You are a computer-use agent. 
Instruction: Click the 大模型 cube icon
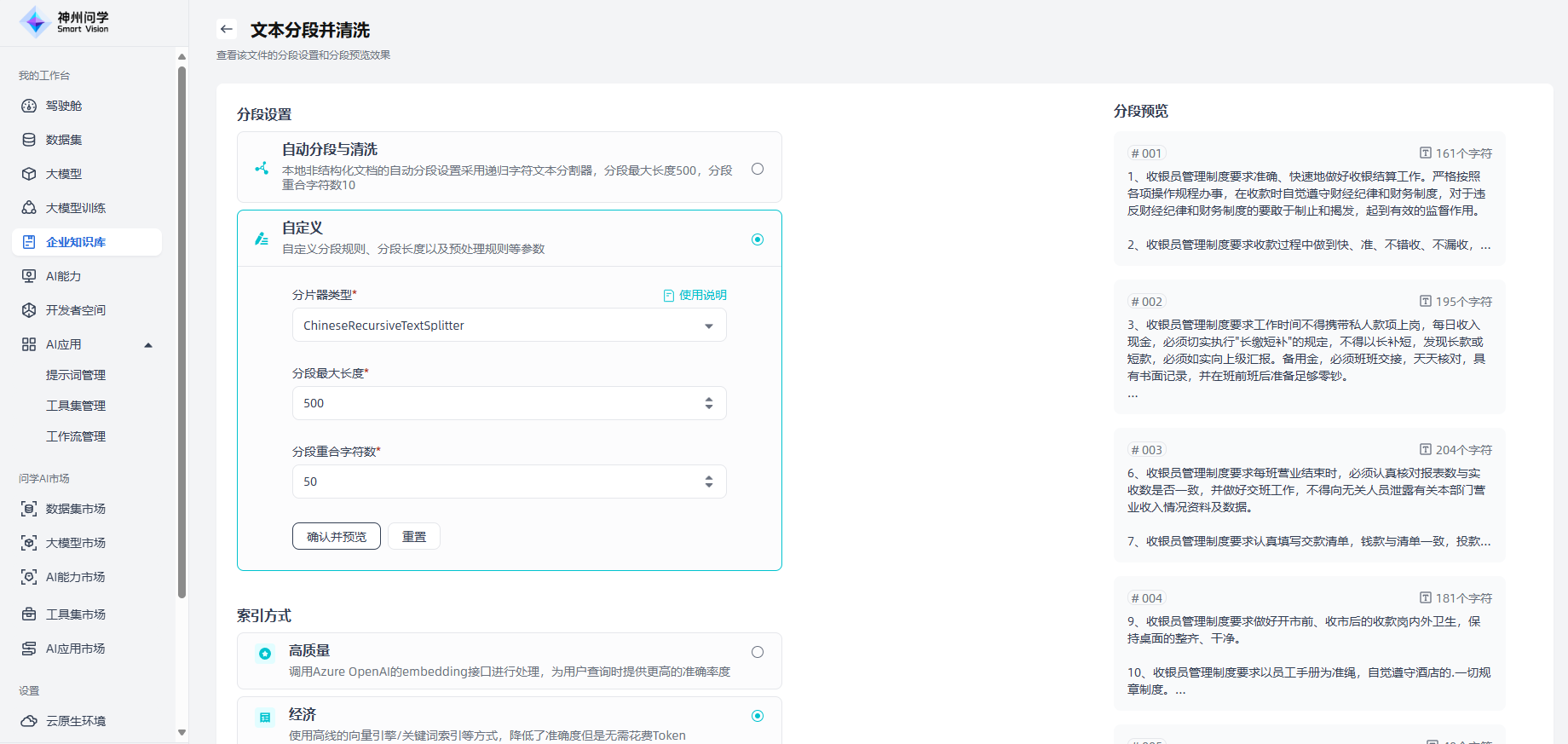(29, 174)
